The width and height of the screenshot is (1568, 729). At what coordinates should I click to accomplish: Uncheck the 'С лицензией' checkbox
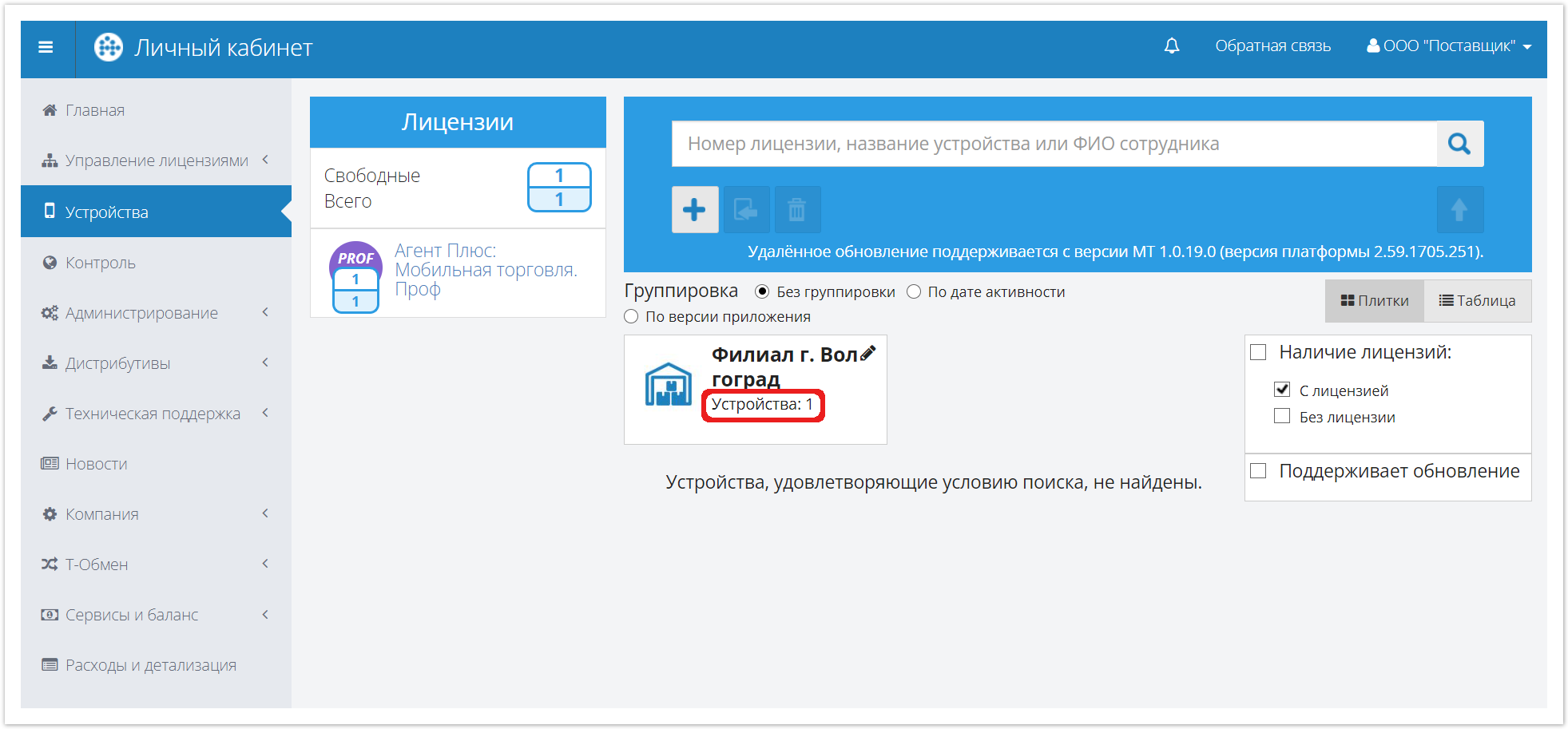coord(1282,390)
